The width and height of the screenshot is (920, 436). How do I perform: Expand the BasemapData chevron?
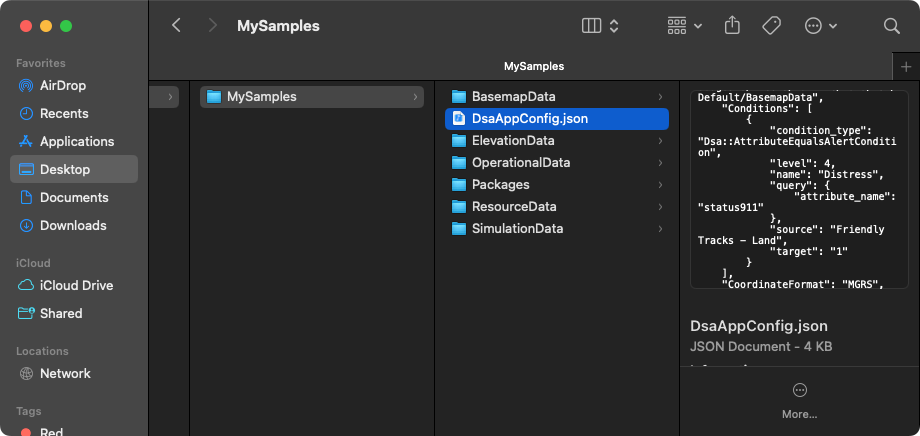coord(660,97)
